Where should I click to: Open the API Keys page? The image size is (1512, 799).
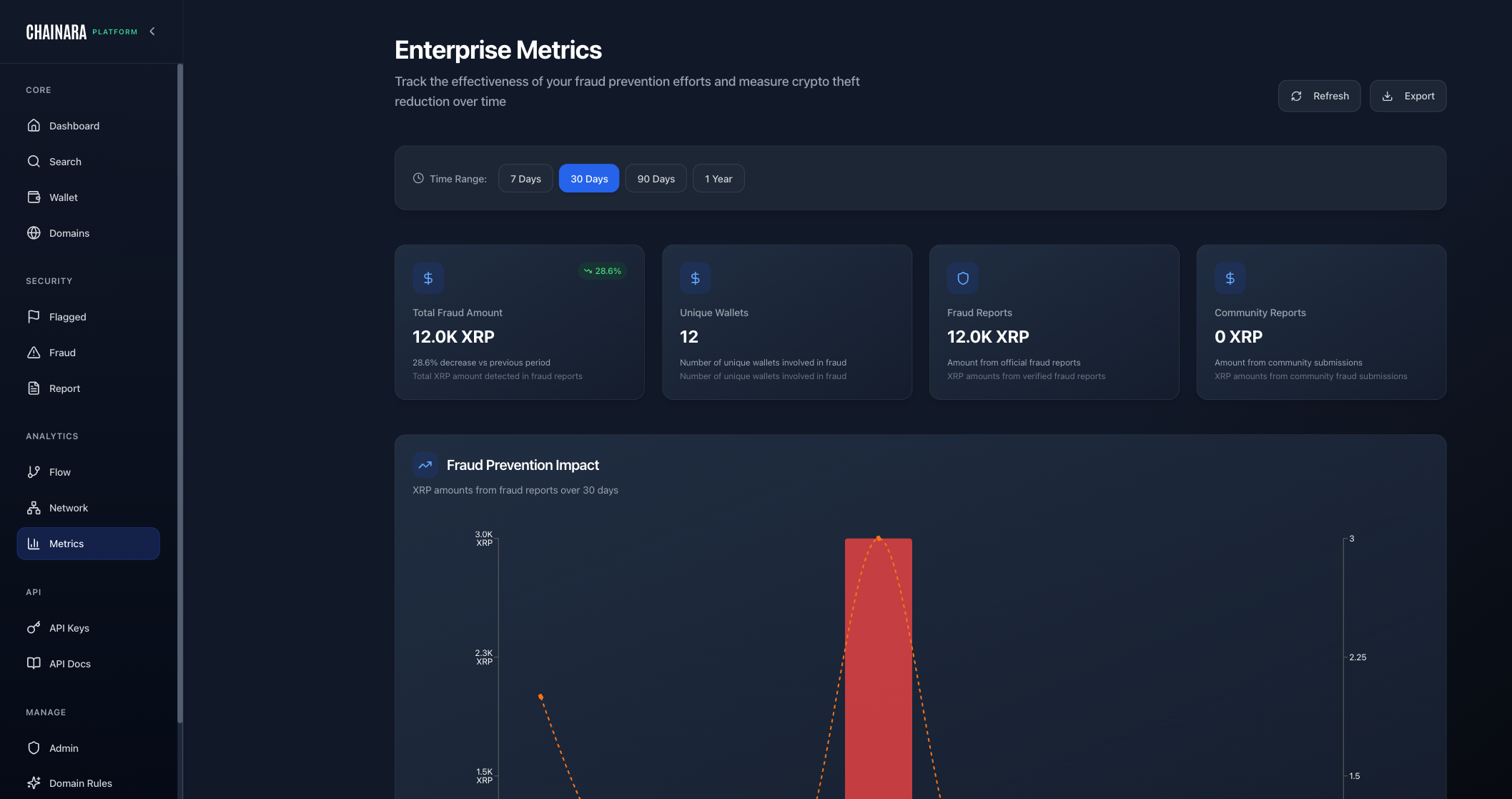(x=88, y=627)
